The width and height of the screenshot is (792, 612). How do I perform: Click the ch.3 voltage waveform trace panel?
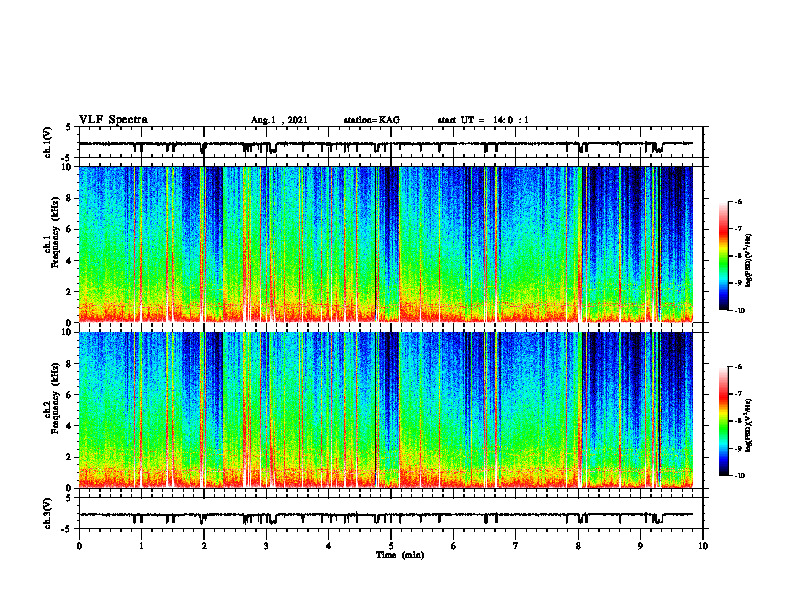click(x=391, y=513)
